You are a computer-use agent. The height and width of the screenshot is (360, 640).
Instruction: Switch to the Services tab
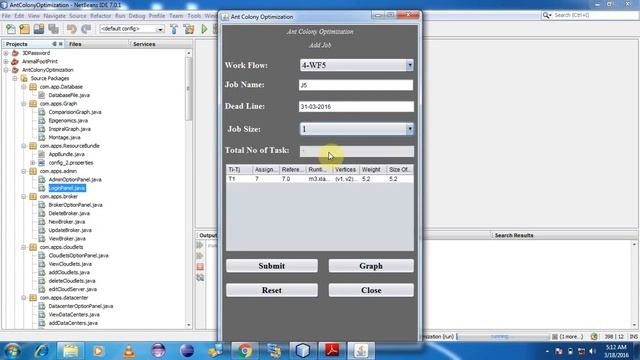[144, 44]
